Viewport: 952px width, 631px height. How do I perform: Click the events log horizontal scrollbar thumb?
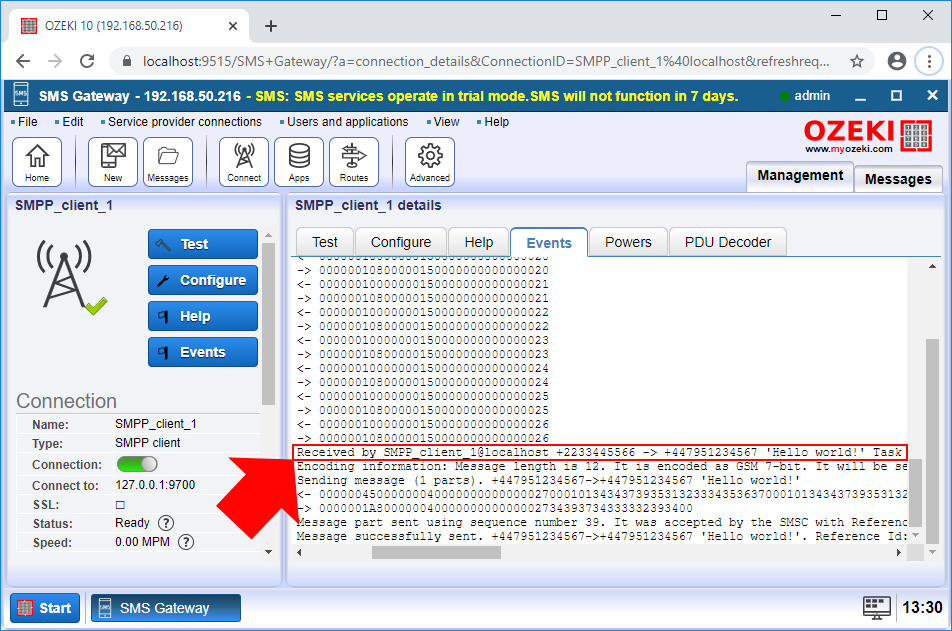(436, 553)
